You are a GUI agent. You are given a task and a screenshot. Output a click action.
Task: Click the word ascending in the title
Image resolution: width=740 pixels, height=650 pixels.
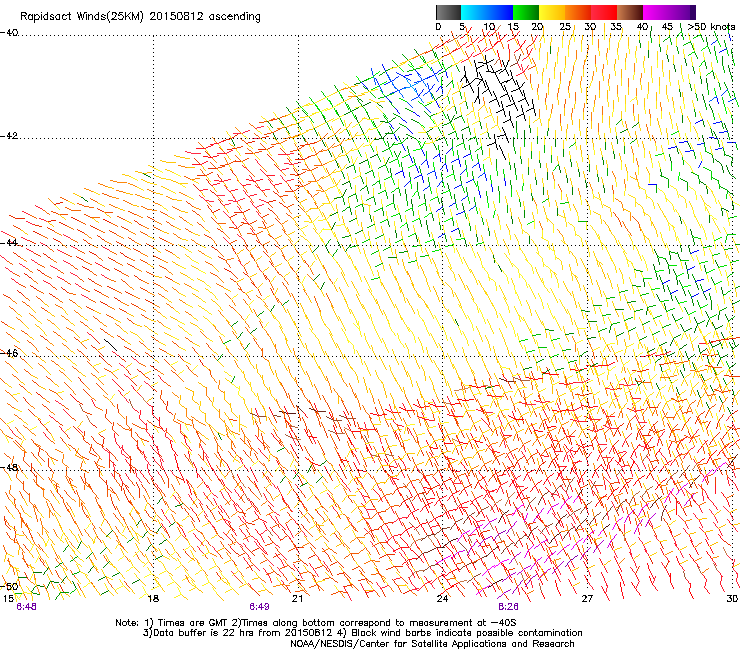tap(235, 17)
